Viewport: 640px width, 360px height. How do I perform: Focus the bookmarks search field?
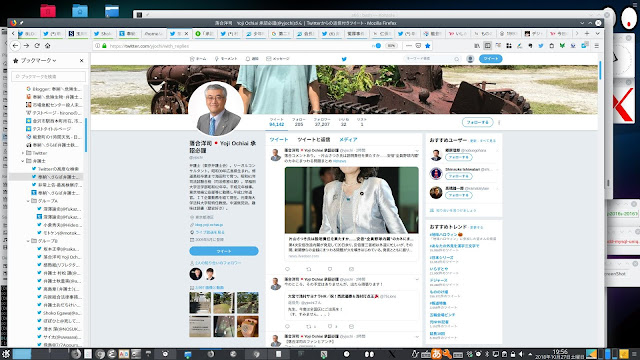point(48,76)
